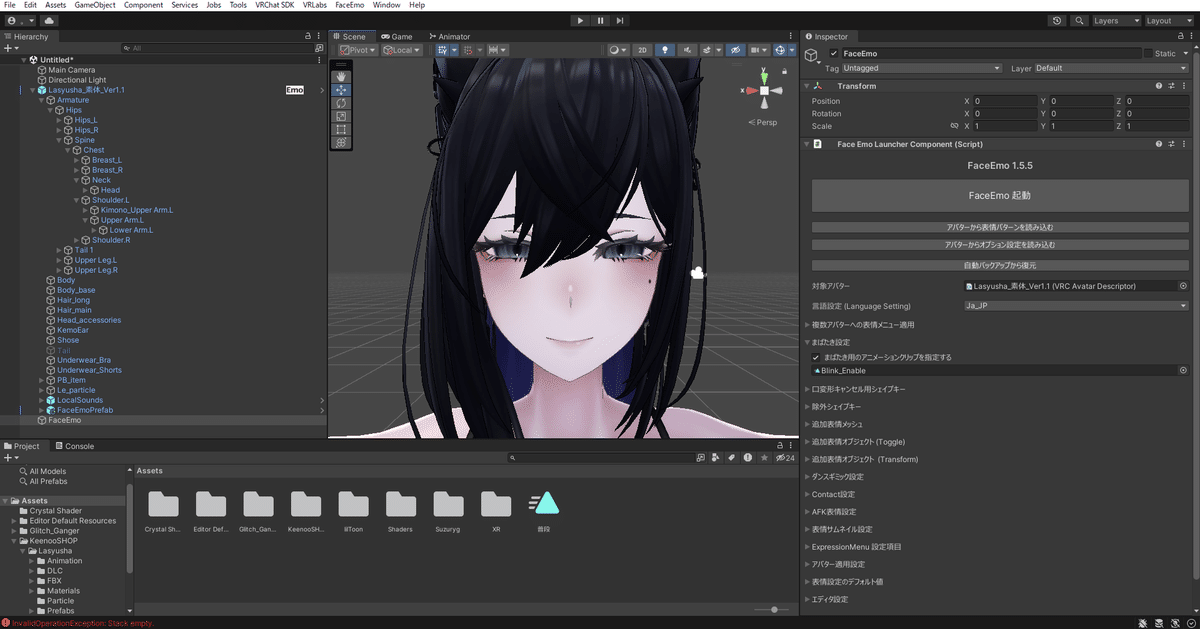Click the FaceEmo 起動 button

(x=1000, y=195)
